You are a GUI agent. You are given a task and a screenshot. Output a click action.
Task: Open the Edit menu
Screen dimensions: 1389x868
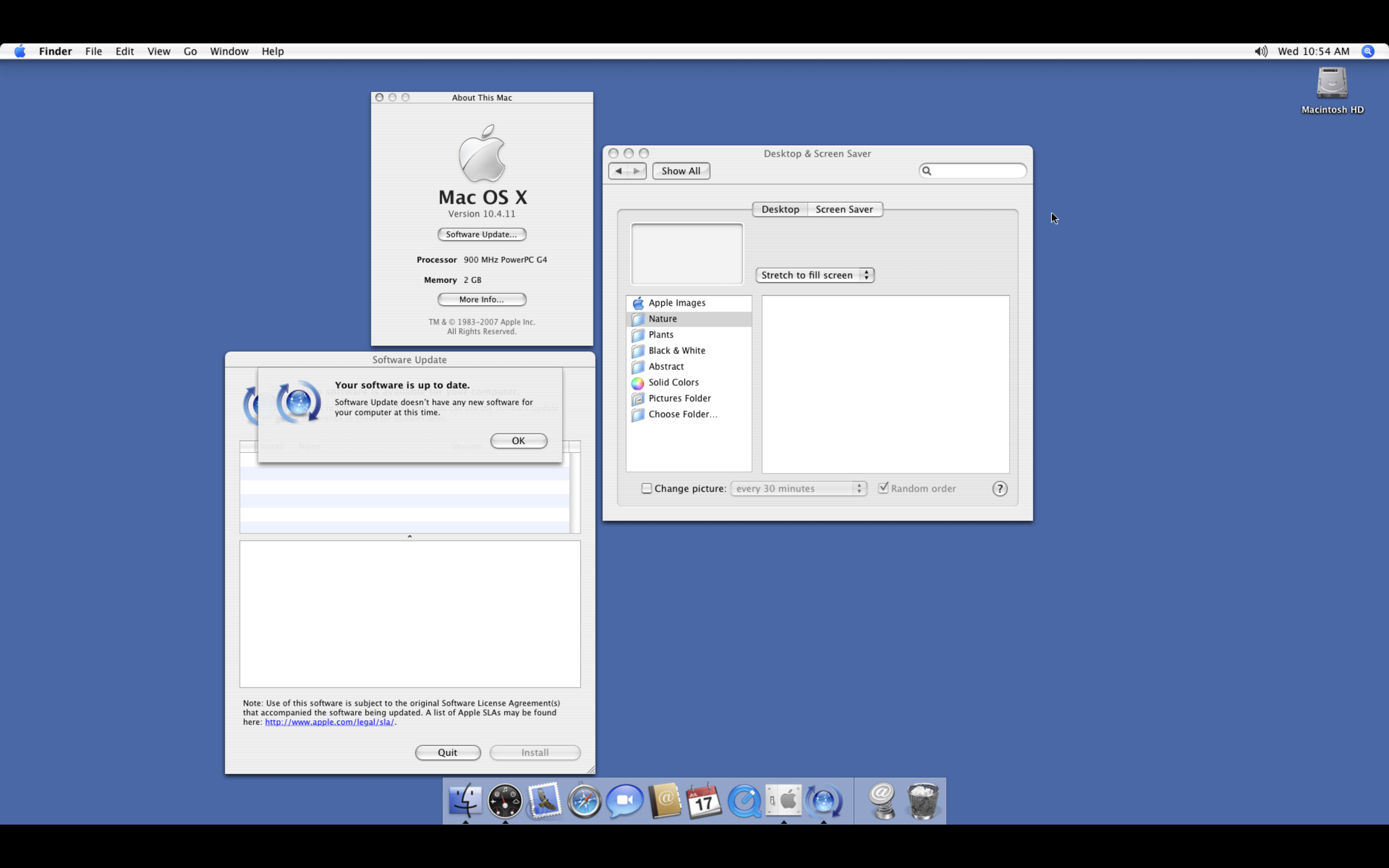(x=124, y=51)
